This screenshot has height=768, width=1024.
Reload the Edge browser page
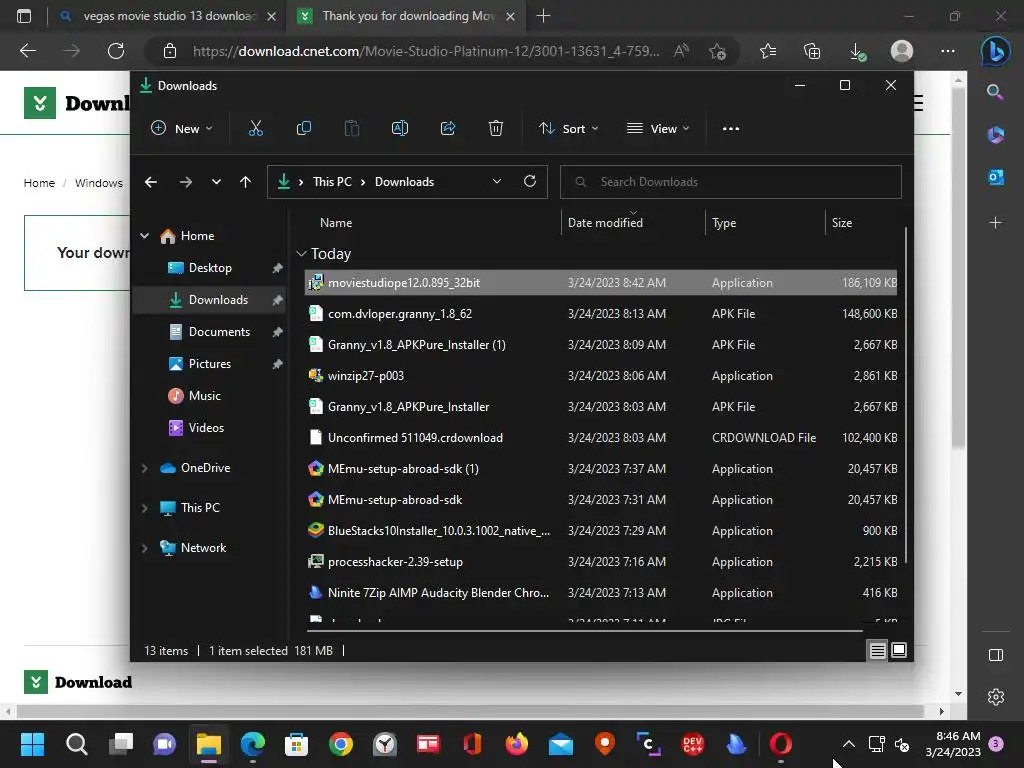pos(116,51)
